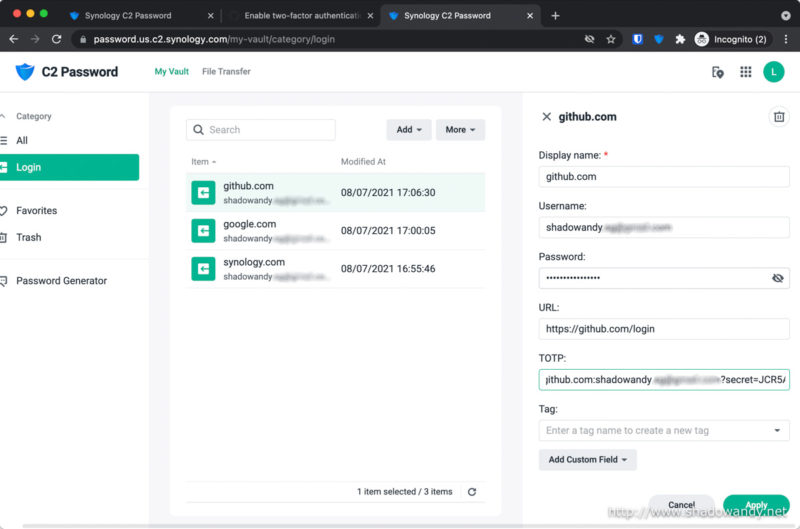
Task: Click the Cancel button
Action: tap(681, 505)
